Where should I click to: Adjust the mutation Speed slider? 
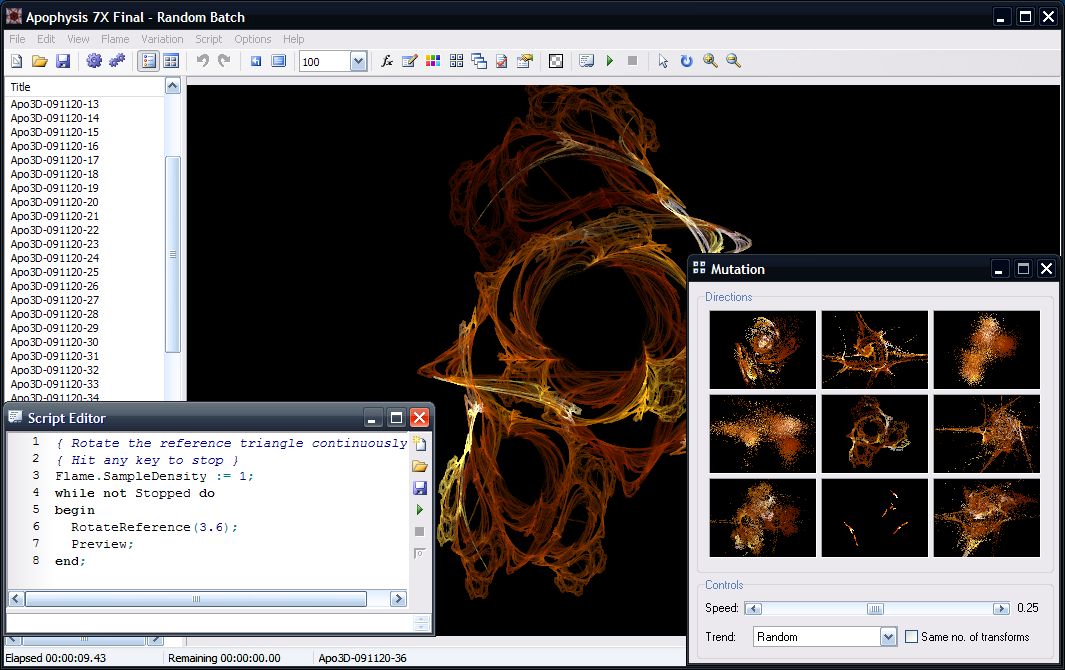point(874,608)
